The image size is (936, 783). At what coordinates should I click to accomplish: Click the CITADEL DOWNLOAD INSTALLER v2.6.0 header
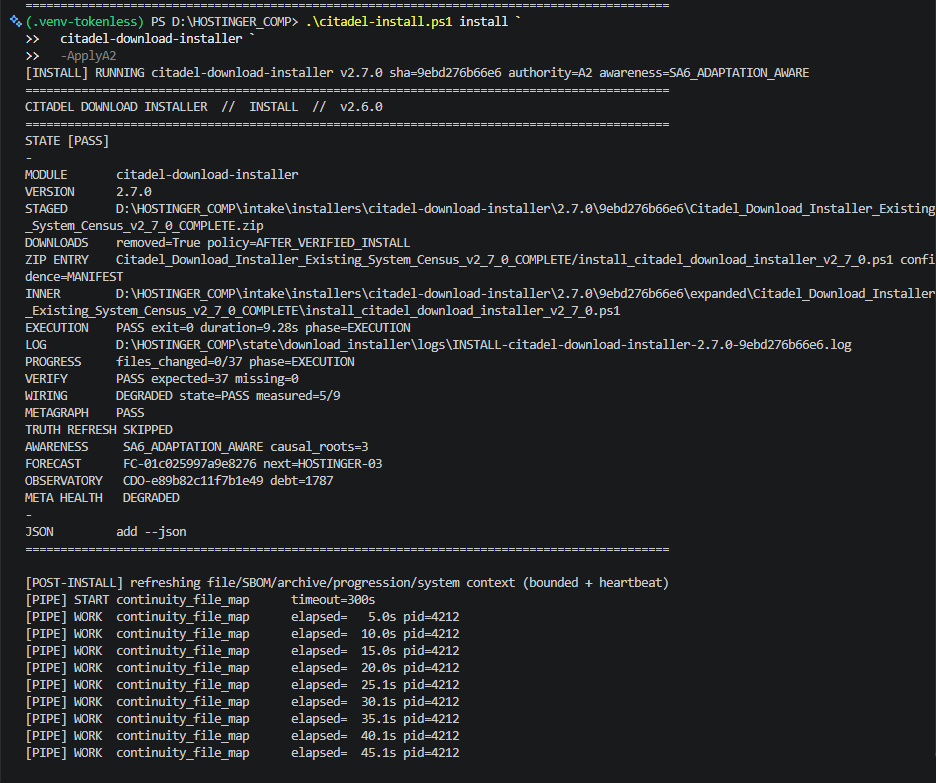[204, 107]
